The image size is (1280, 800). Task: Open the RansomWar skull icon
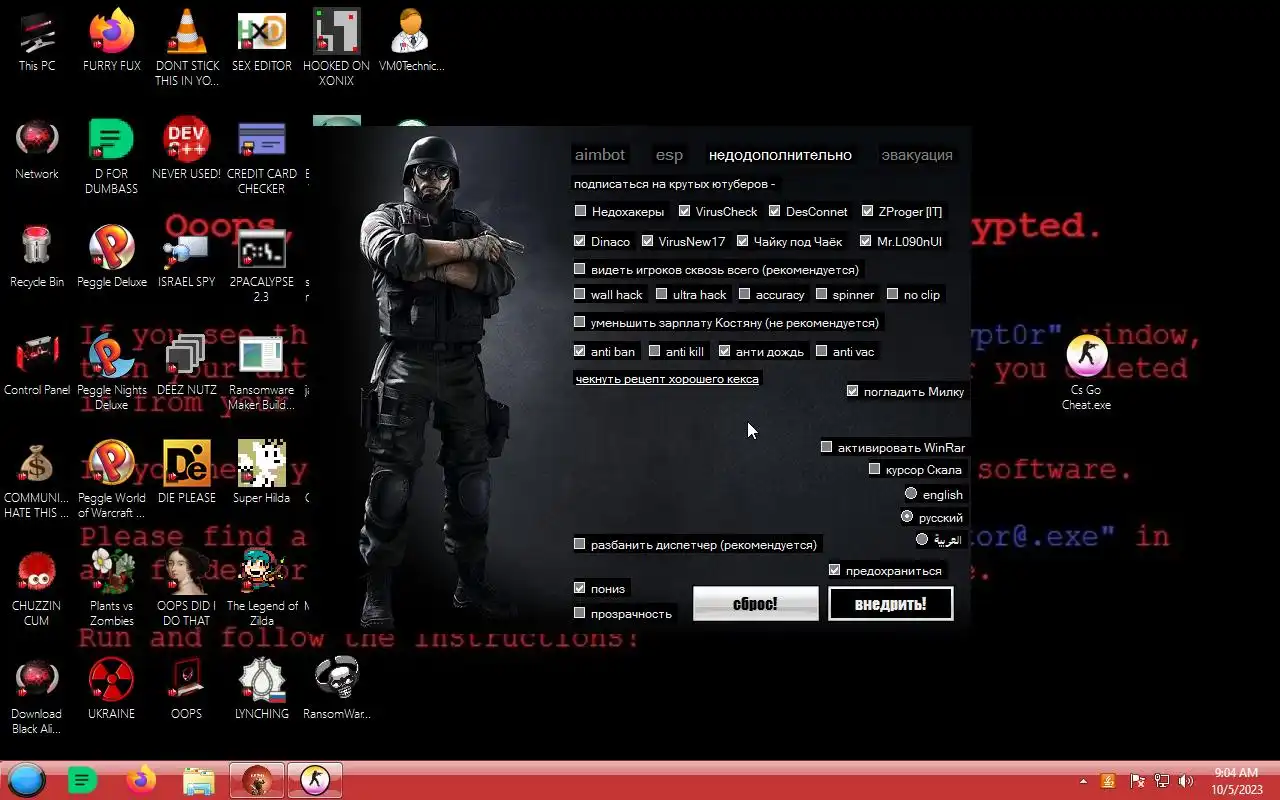click(336, 690)
